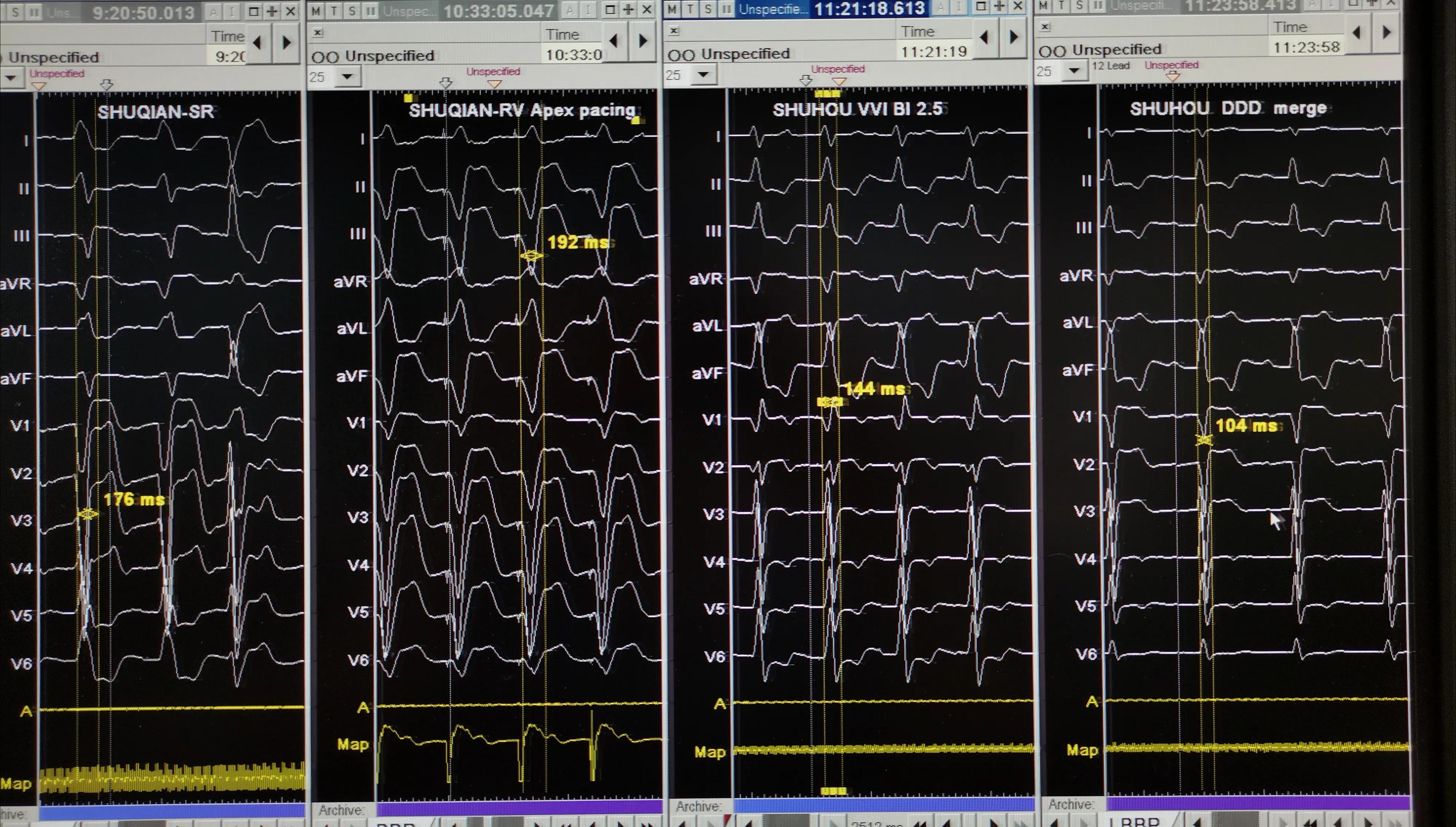Click the 11:21:19 time field in the VVI BI 2.5 window
Viewport: 1456px width, 827px height.
pyautogui.click(x=934, y=52)
